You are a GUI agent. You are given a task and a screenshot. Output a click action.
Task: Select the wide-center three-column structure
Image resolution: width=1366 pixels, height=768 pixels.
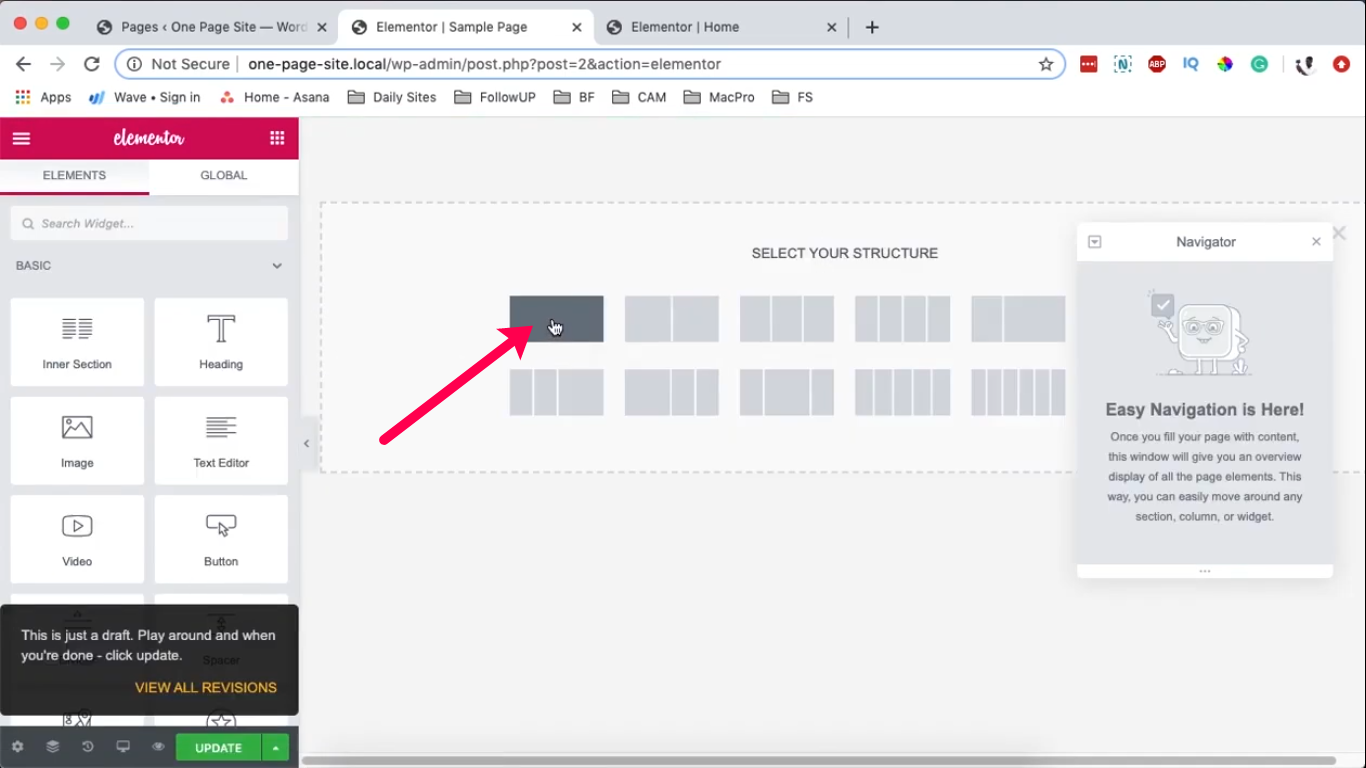click(x=787, y=392)
